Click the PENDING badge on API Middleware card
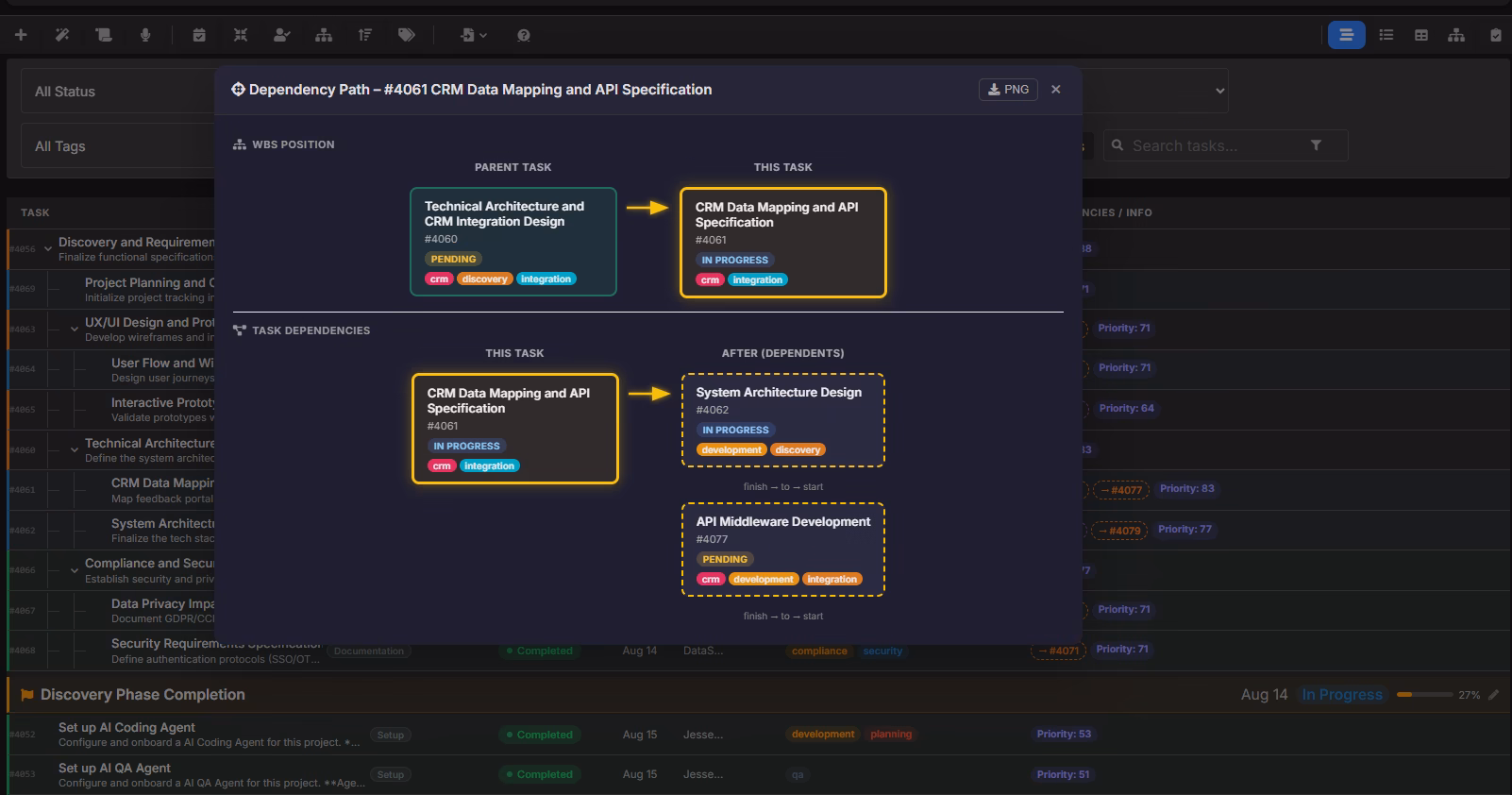Viewport: 1512px width, 795px height. tap(725, 559)
